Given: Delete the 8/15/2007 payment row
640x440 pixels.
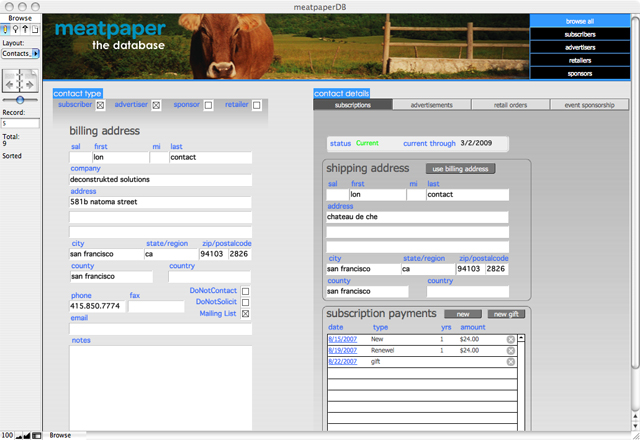Looking at the screenshot, I should tap(511, 339).
